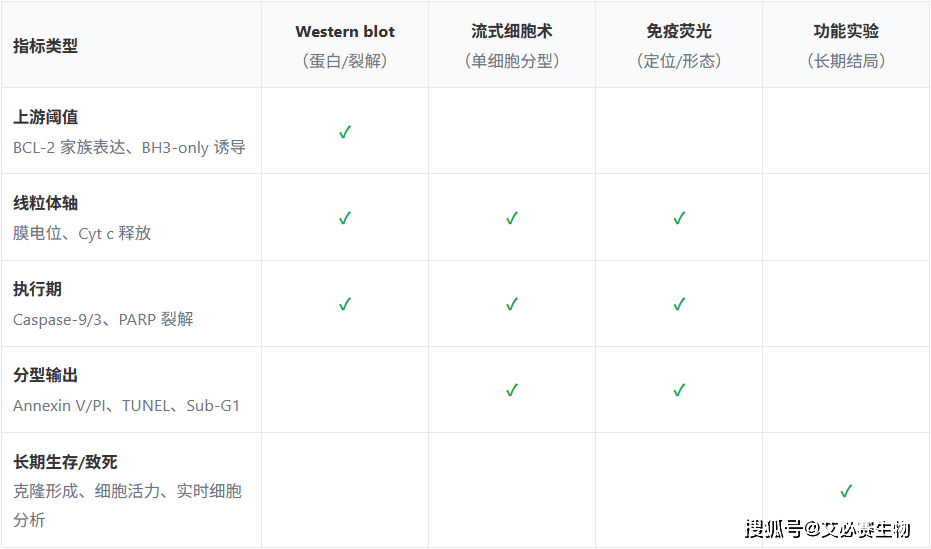931x549 pixels.
Task: Click the Western blot checkmark for 执行期
Action: [345, 304]
